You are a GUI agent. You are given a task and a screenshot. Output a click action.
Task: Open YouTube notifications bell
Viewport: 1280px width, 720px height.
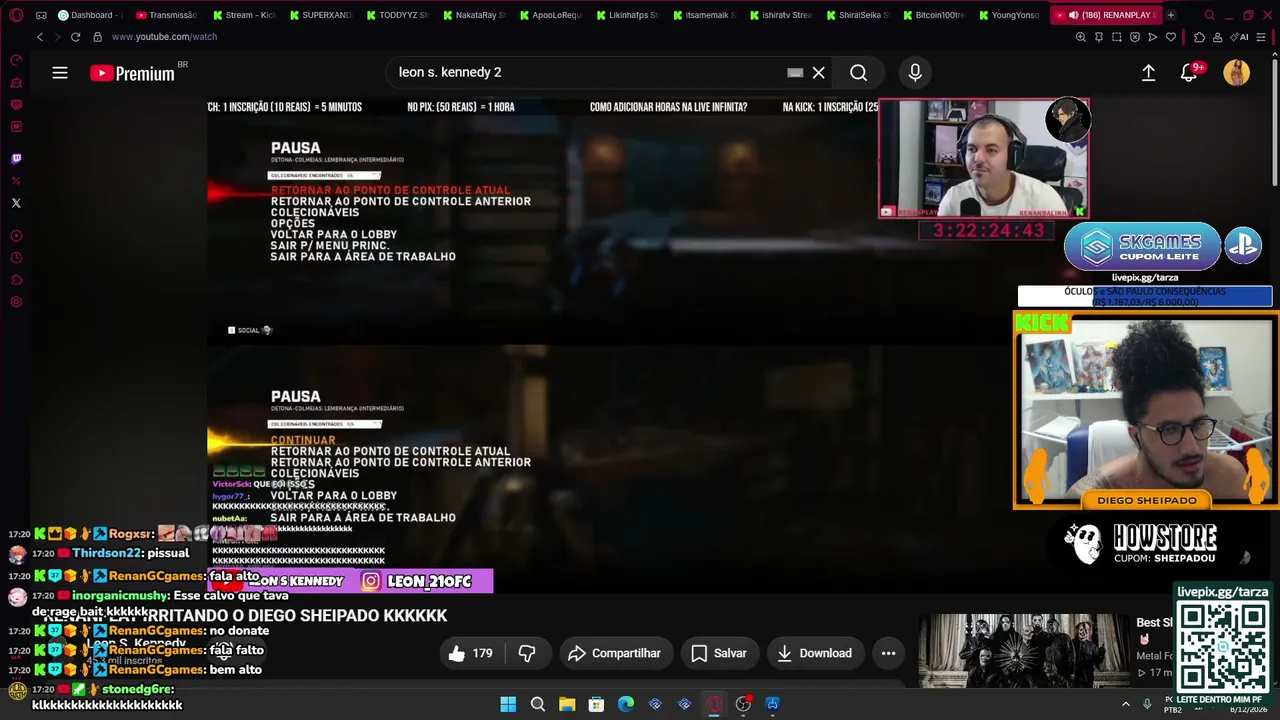(x=1189, y=72)
